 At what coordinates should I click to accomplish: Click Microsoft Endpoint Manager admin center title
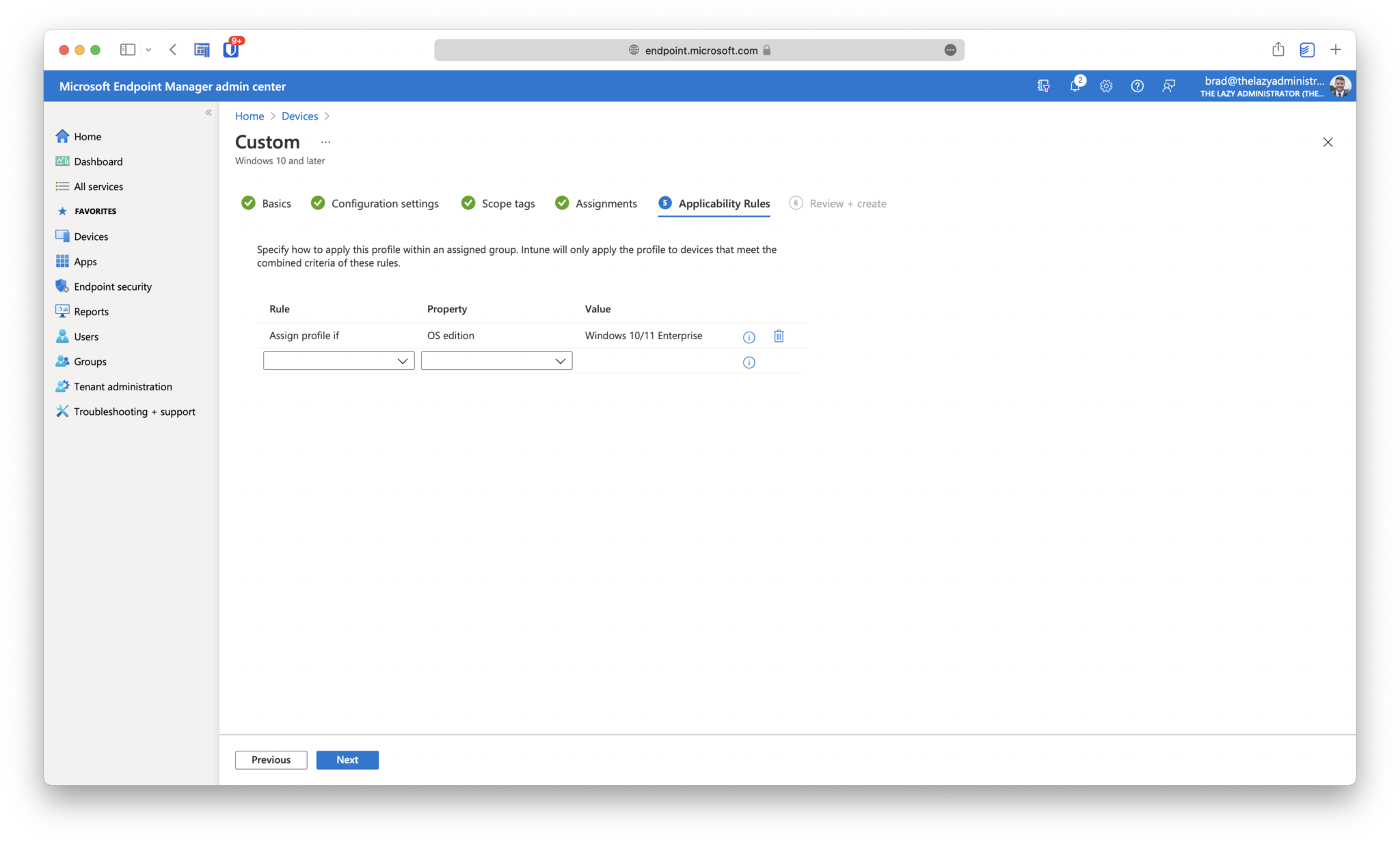(172, 86)
